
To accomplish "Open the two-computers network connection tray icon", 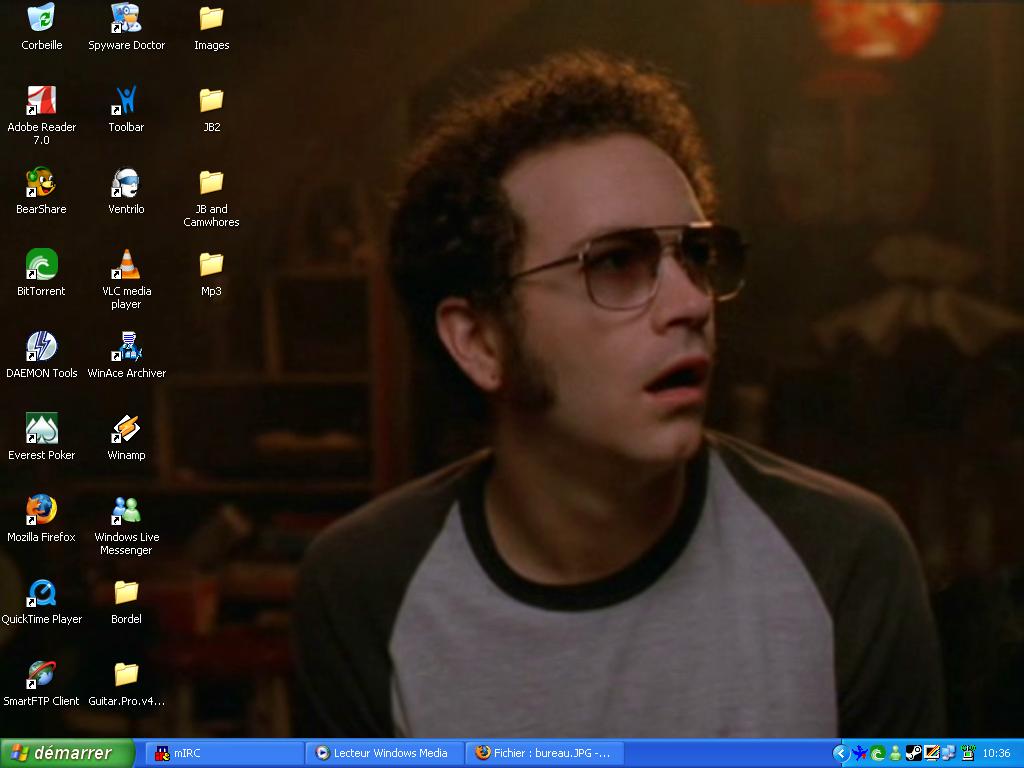I will (949, 753).
